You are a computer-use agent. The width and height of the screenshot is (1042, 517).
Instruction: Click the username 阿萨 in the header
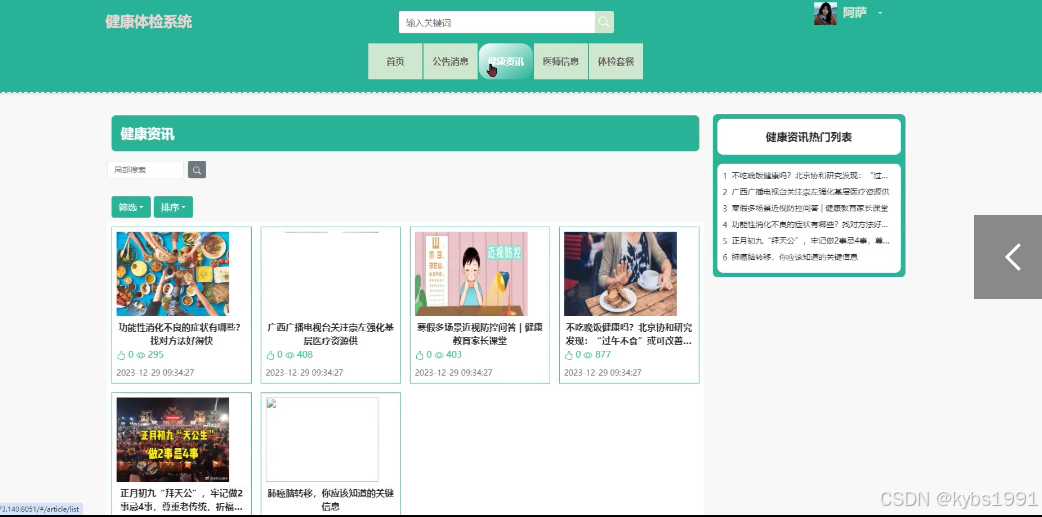coord(855,13)
